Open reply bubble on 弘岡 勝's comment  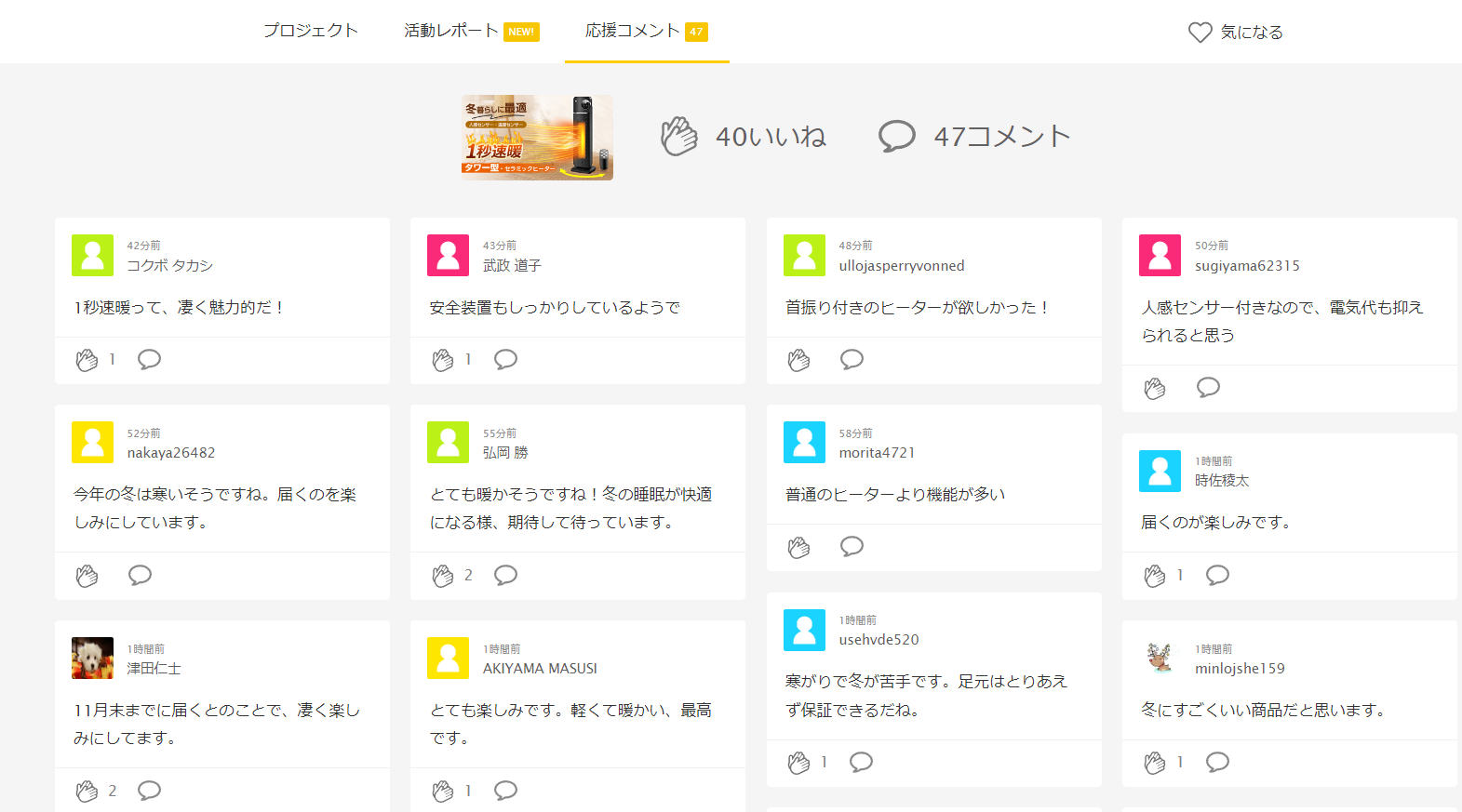tap(505, 575)
